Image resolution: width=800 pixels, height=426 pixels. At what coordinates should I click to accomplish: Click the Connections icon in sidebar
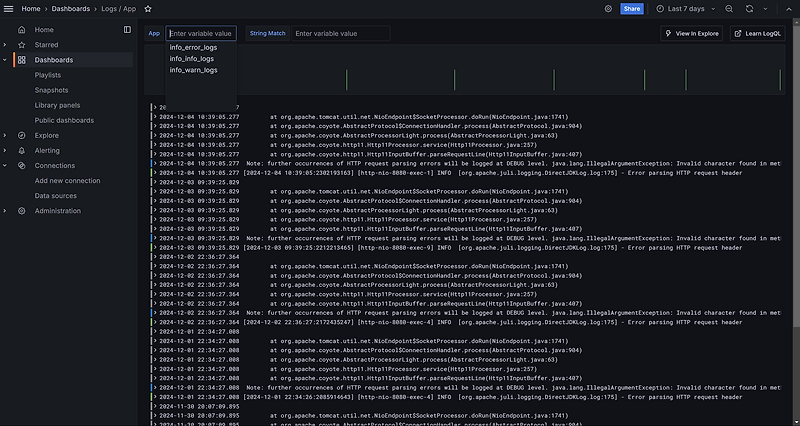click(x=21, y=165)
